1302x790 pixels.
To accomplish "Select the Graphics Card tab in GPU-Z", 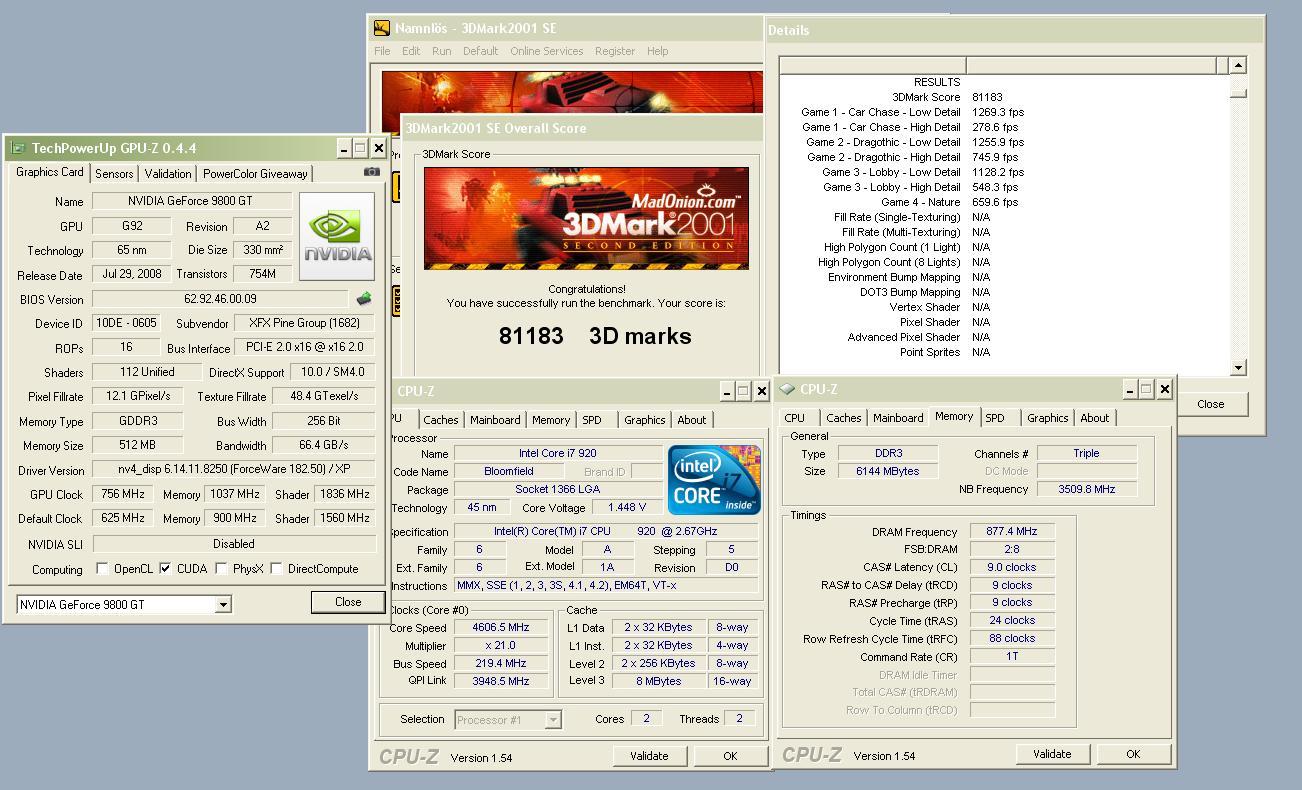I will (x=50, y=172).
